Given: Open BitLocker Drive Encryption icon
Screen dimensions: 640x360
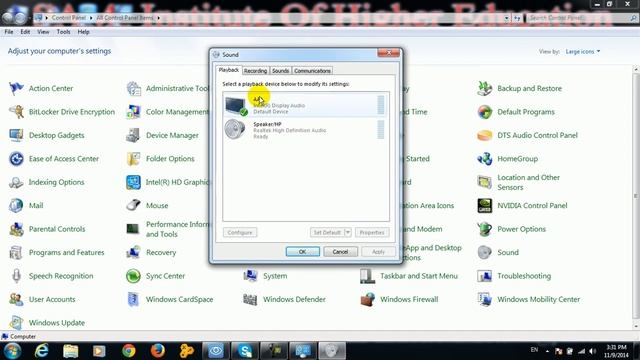Looking at the screenshot, I should click(x=16, y=112).
